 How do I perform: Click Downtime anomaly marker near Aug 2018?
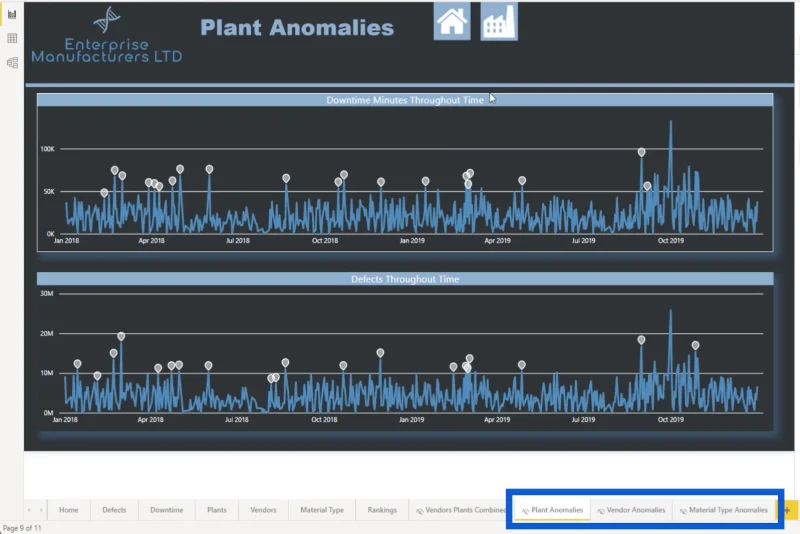click(286, 178)
